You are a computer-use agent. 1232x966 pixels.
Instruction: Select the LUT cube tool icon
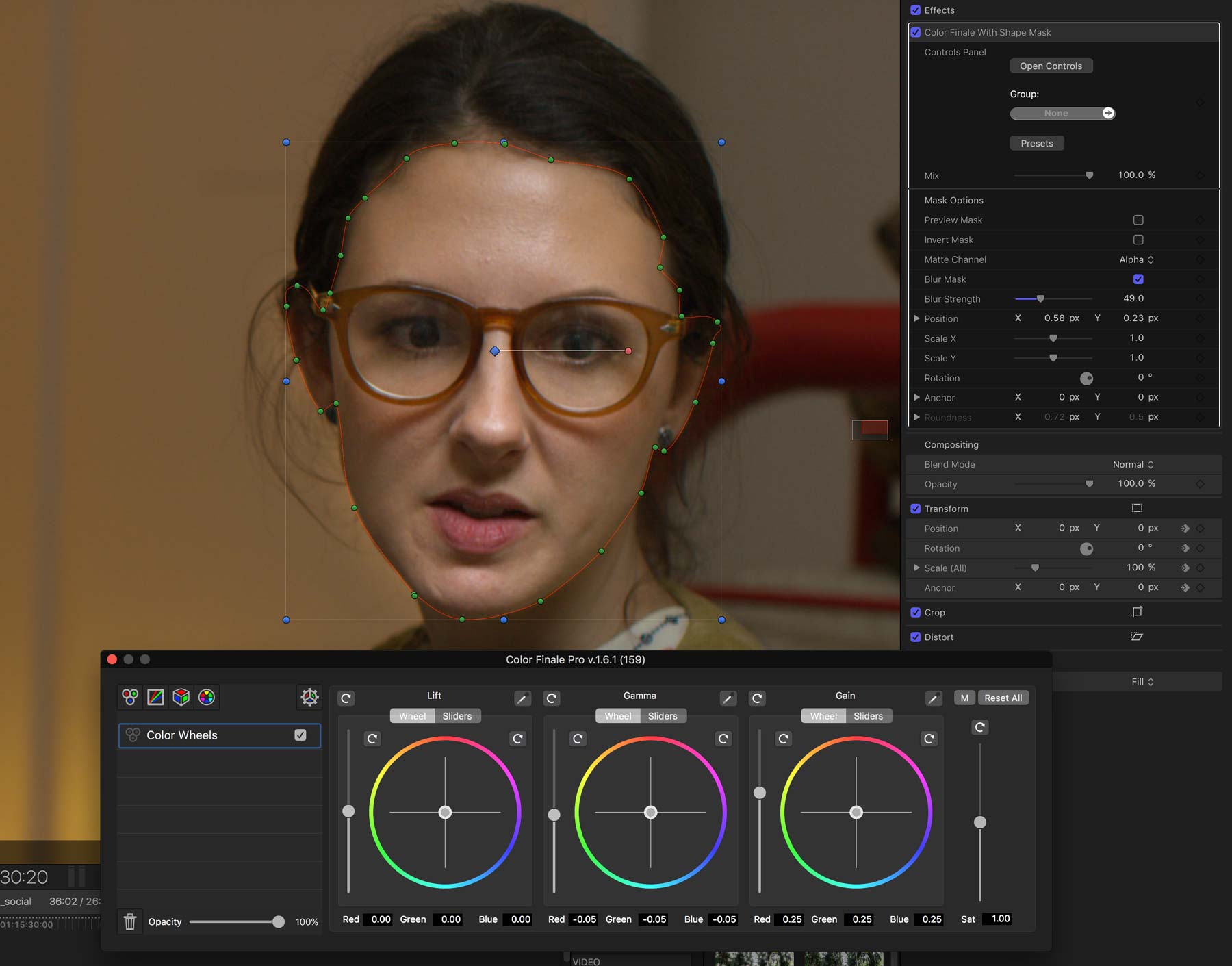[181, 697]
